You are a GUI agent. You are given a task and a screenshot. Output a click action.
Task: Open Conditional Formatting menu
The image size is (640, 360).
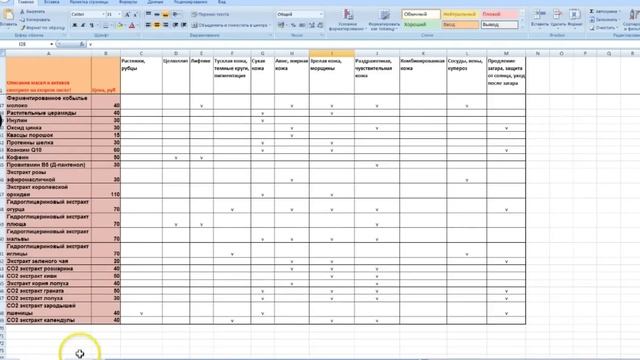pos(347,20)
